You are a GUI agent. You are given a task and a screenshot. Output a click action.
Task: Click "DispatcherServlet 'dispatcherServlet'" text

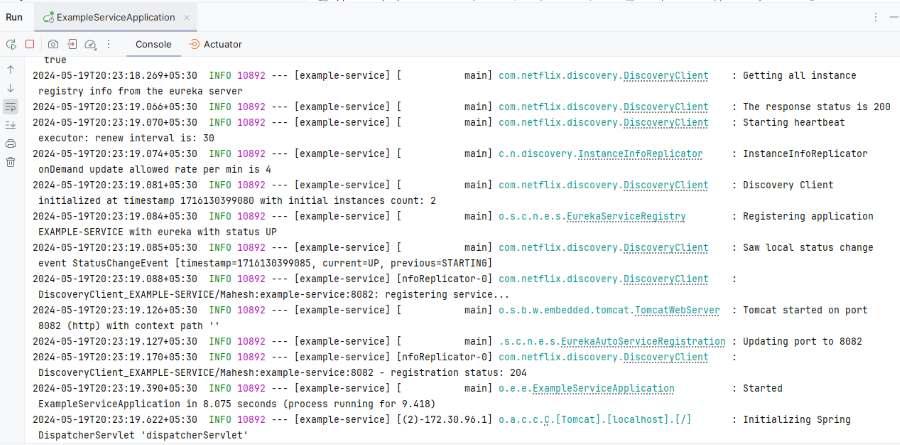click(143, 435)
